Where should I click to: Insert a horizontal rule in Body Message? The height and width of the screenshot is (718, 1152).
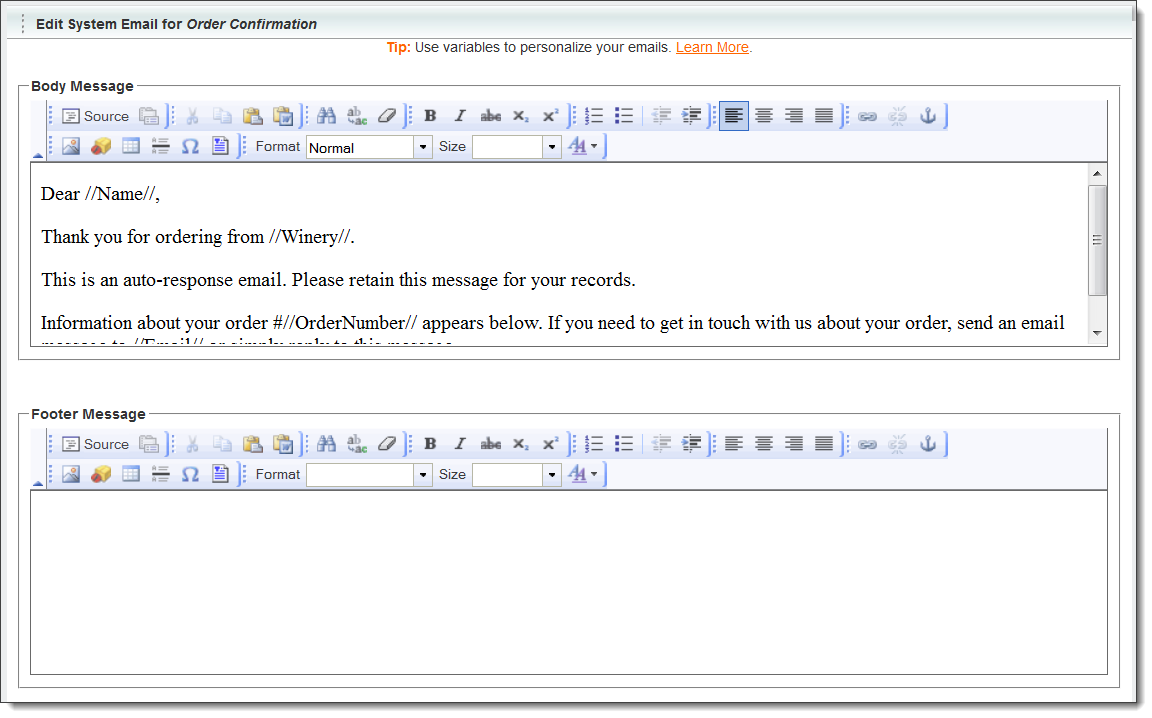(x=160, y=146)
